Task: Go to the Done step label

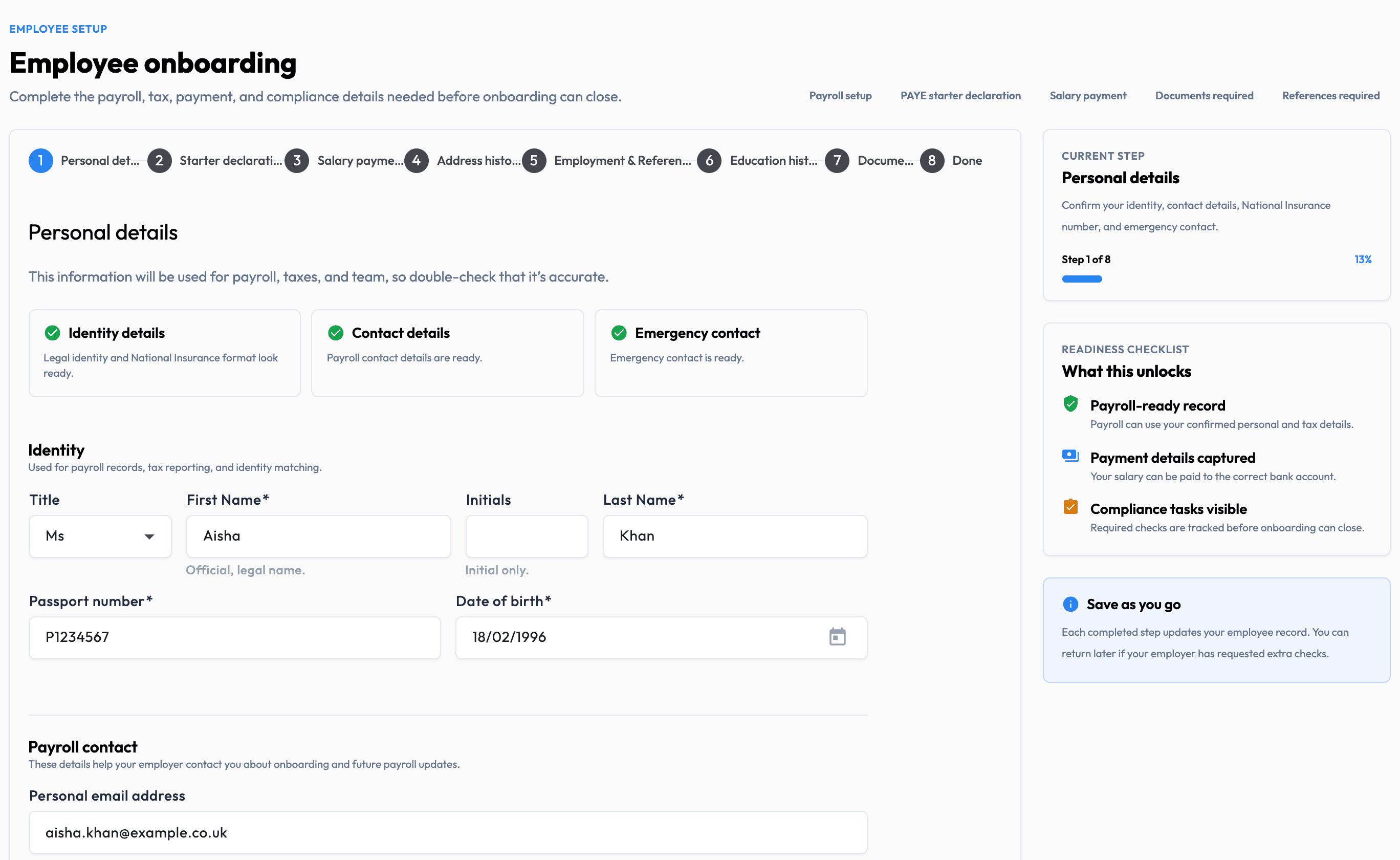Action: pos(968,161)
